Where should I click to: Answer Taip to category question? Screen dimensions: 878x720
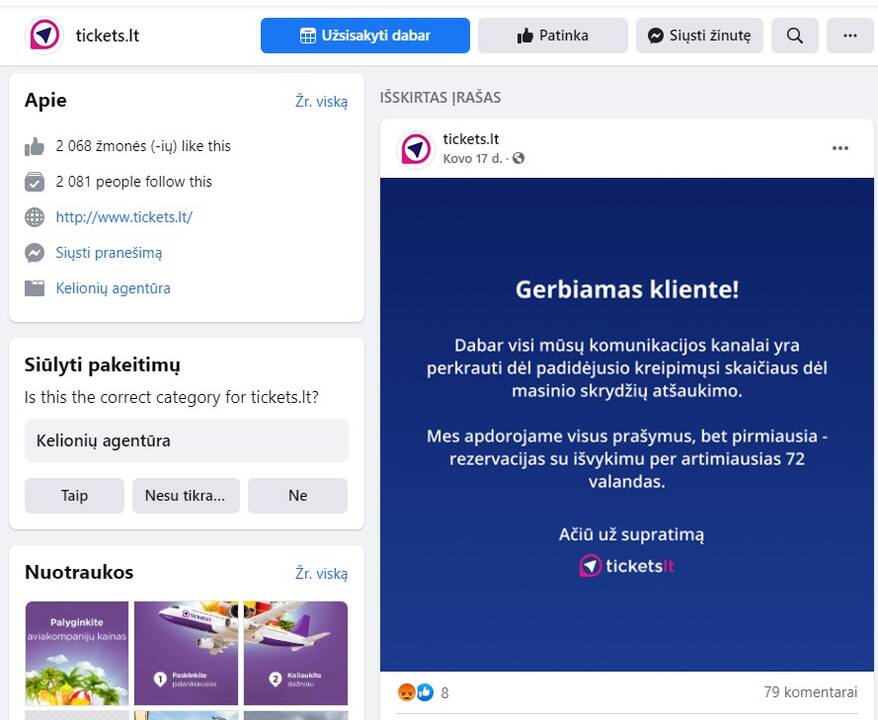(x=74, y=495)
